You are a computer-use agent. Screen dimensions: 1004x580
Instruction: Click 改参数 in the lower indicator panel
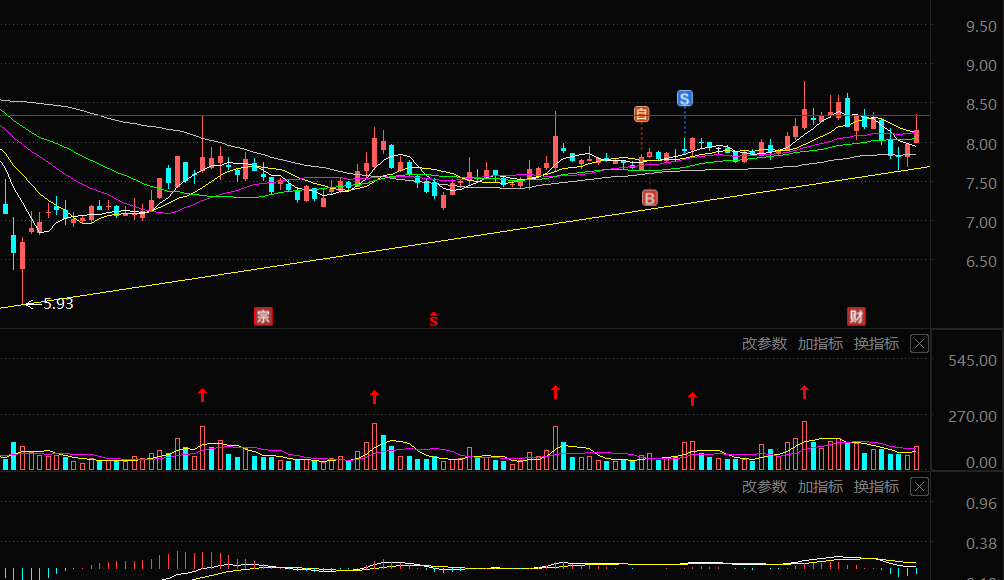click(765, 487)
